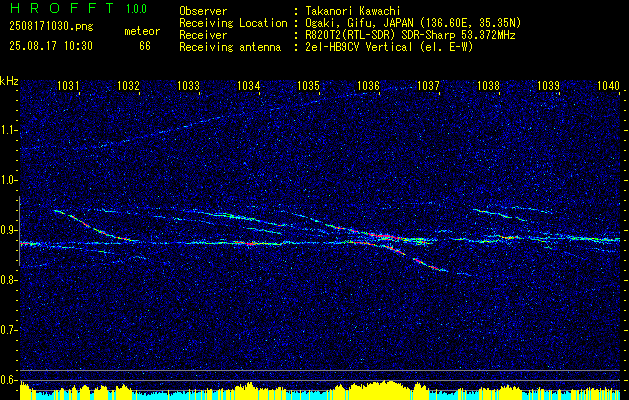Viewport: 629px width, 400px height.
Task: Click the 0.8 kHz frequency label
Action: (9, 280)
